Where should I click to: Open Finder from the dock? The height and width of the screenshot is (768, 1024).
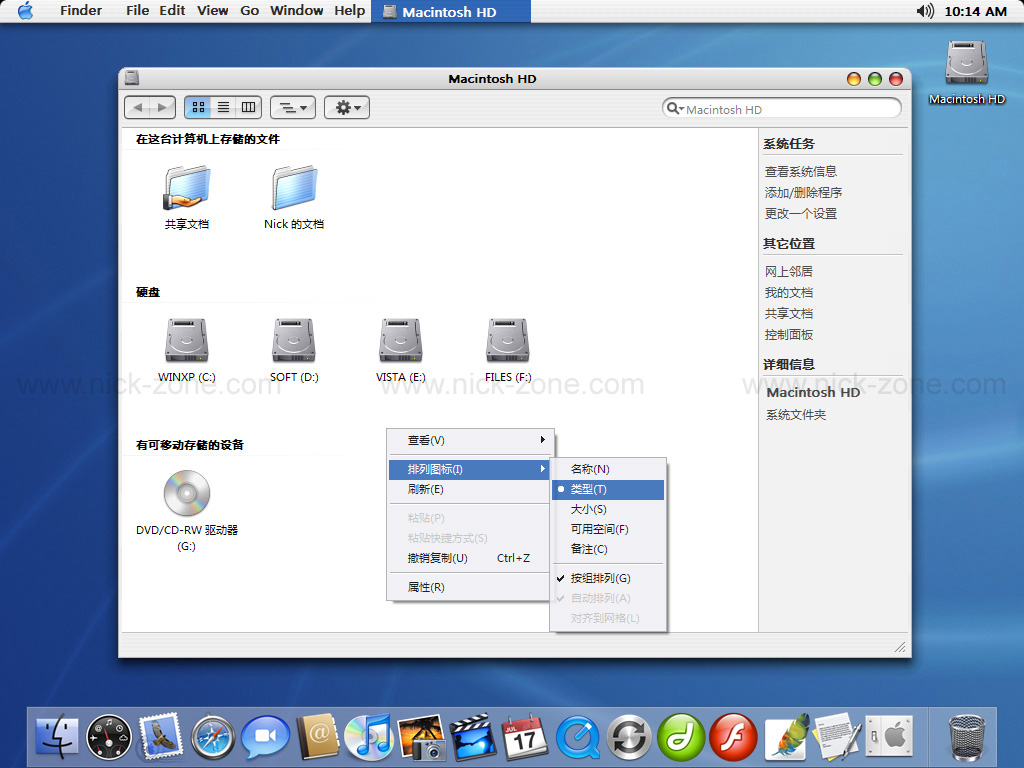[x=57, y=738]
